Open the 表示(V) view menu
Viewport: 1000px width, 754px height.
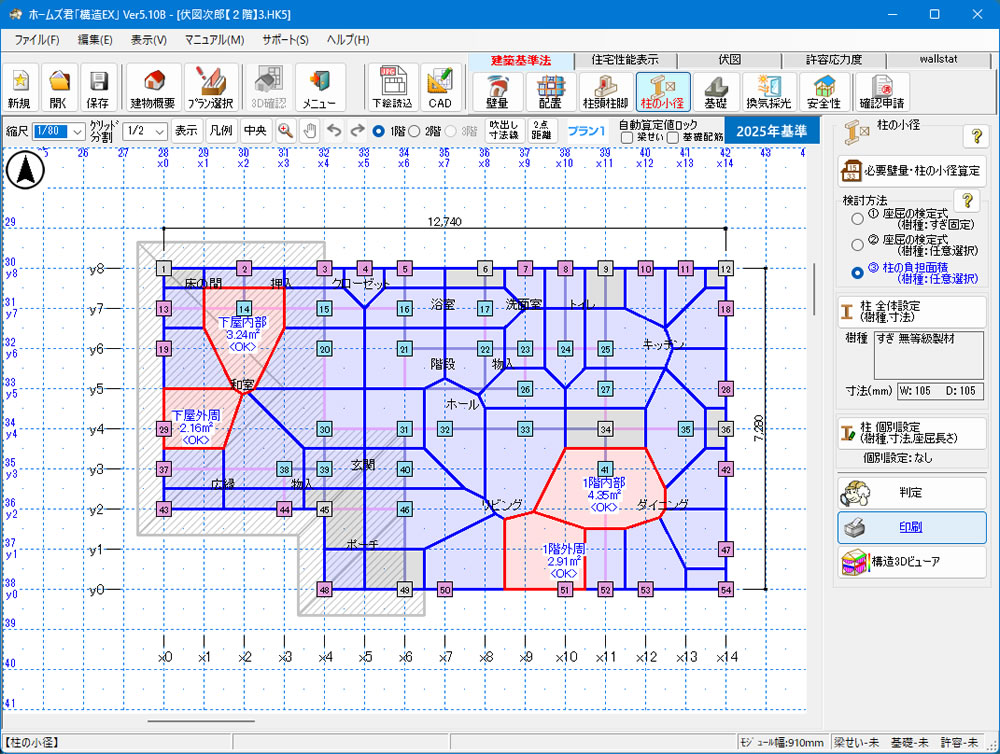[x=148, y=40]
